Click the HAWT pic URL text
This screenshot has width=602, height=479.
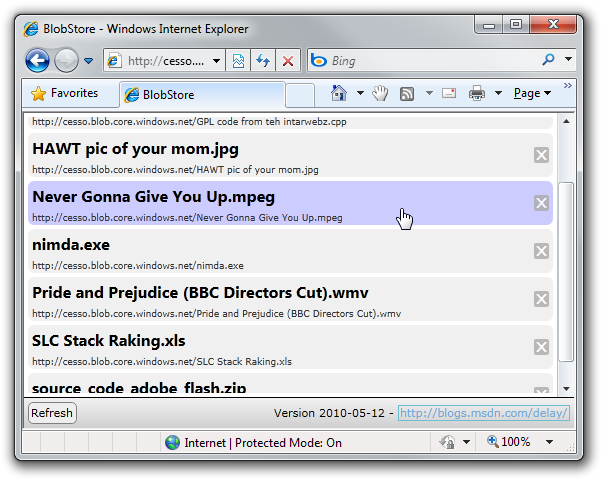175,170
